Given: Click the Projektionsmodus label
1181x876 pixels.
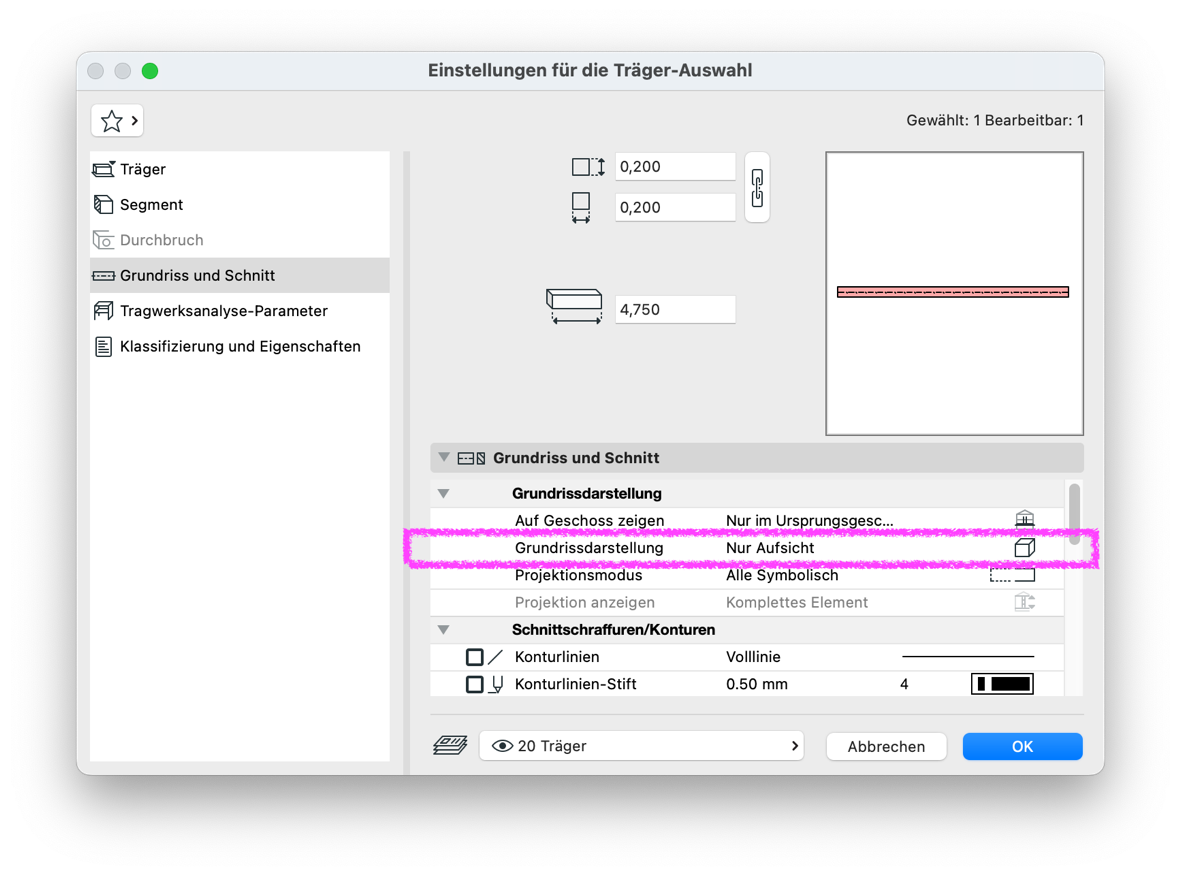Looking at the screenshot, I should coord(578,575).
